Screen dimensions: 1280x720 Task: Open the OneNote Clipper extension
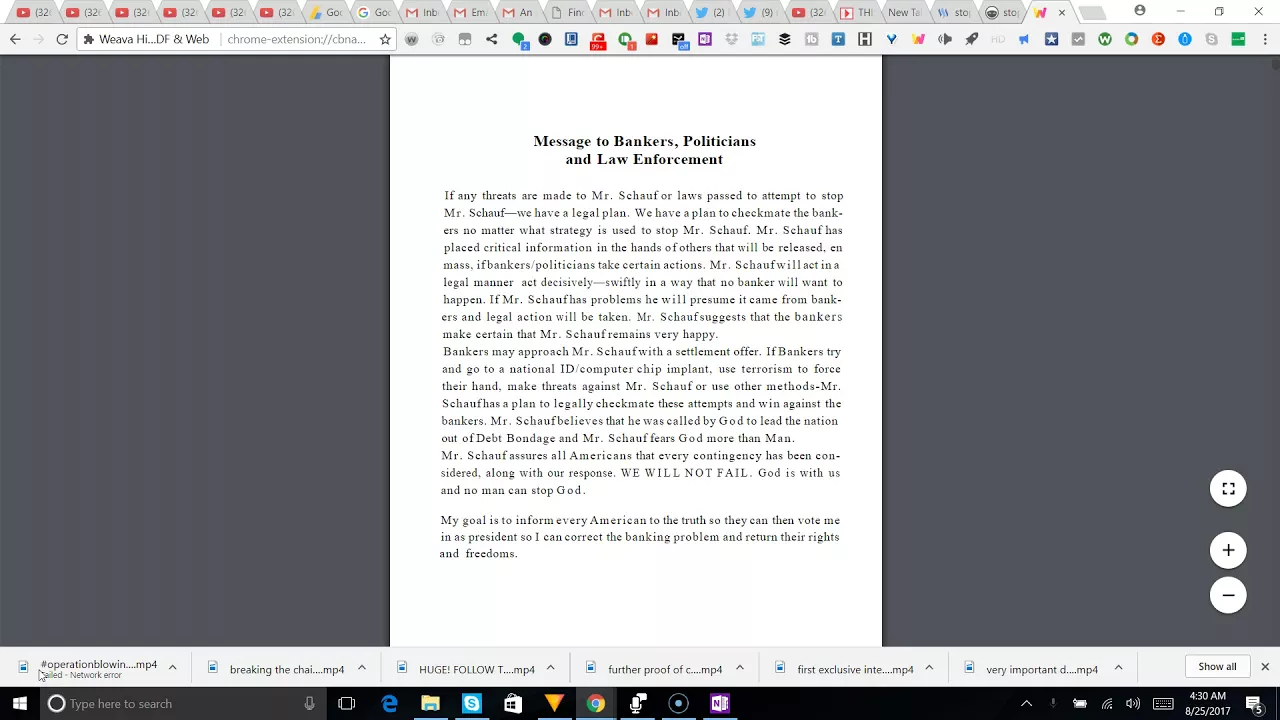705,39
